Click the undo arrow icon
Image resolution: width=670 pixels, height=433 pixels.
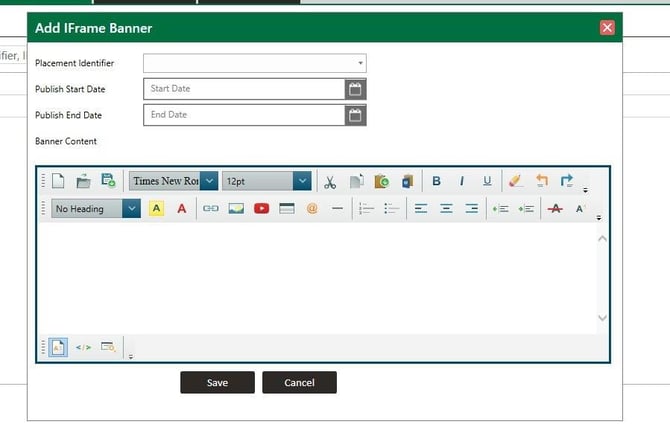[541, 181]
